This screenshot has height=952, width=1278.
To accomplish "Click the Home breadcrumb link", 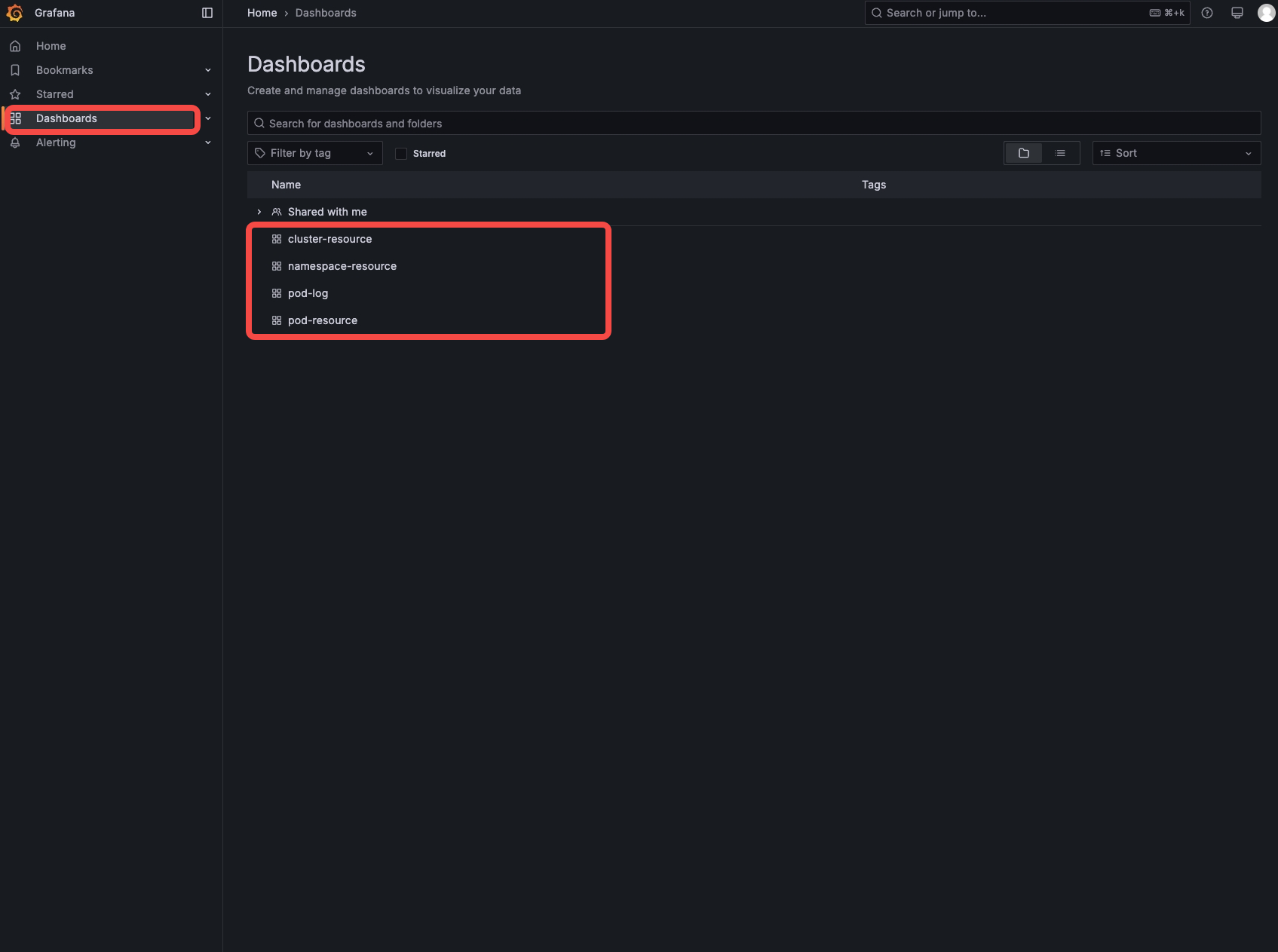I will [262, 13].
